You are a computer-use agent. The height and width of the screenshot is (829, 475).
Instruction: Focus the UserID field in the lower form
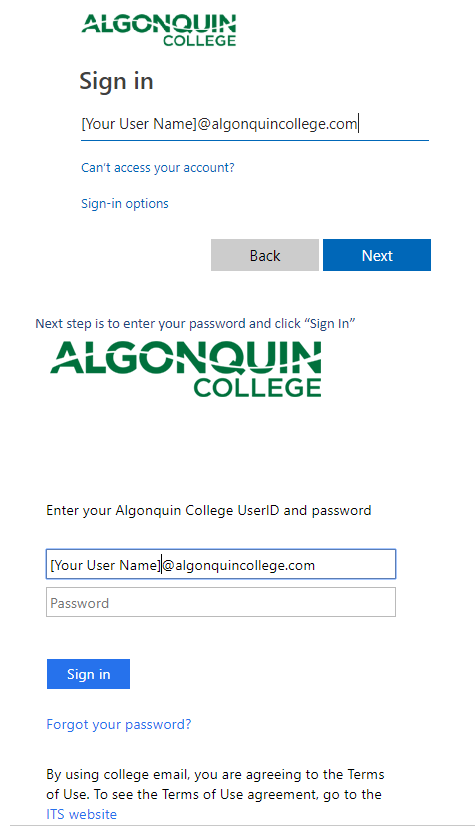point(221,564)
